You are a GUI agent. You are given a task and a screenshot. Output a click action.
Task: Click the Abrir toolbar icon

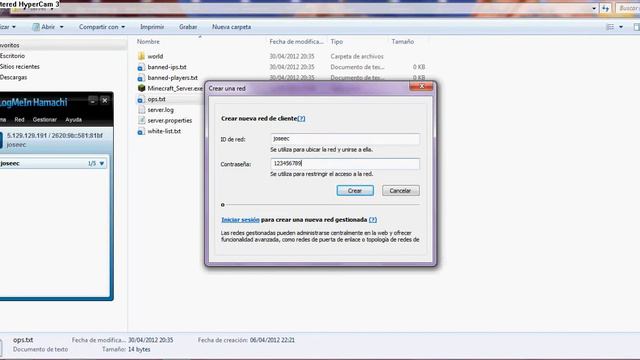click(36, 27)
